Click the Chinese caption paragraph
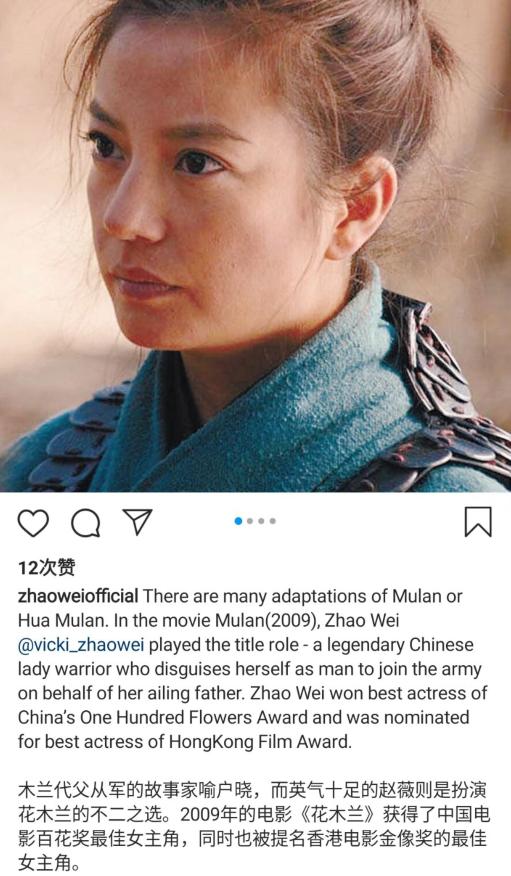511x876 pixels. click(254, 827)
